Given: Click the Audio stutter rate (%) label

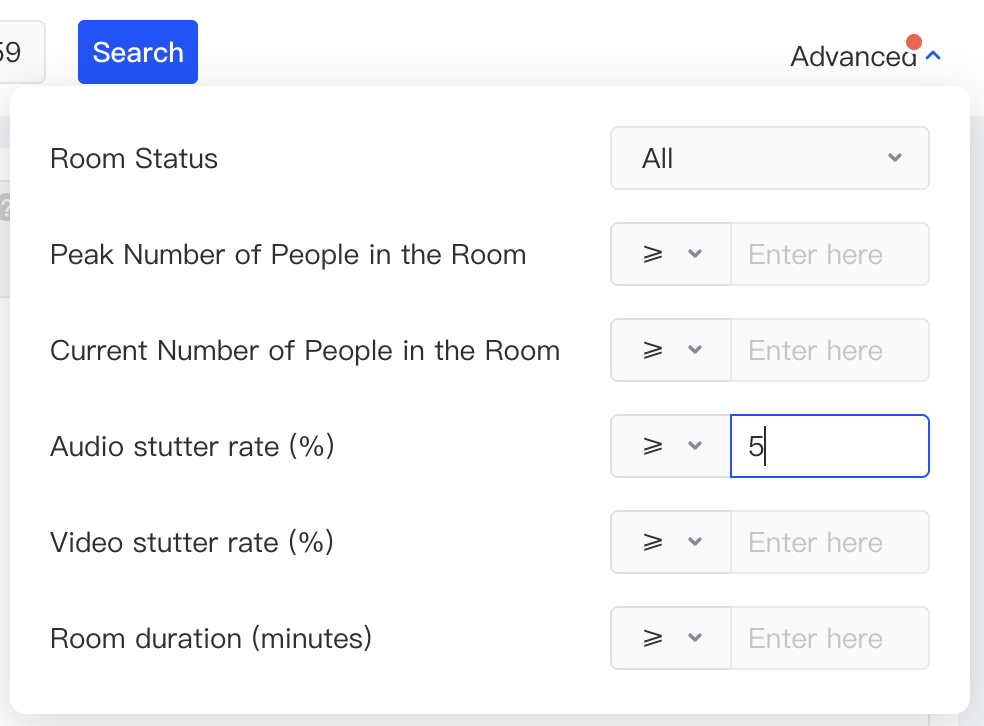Looking at the screenshot, I should tap(192, 446).
